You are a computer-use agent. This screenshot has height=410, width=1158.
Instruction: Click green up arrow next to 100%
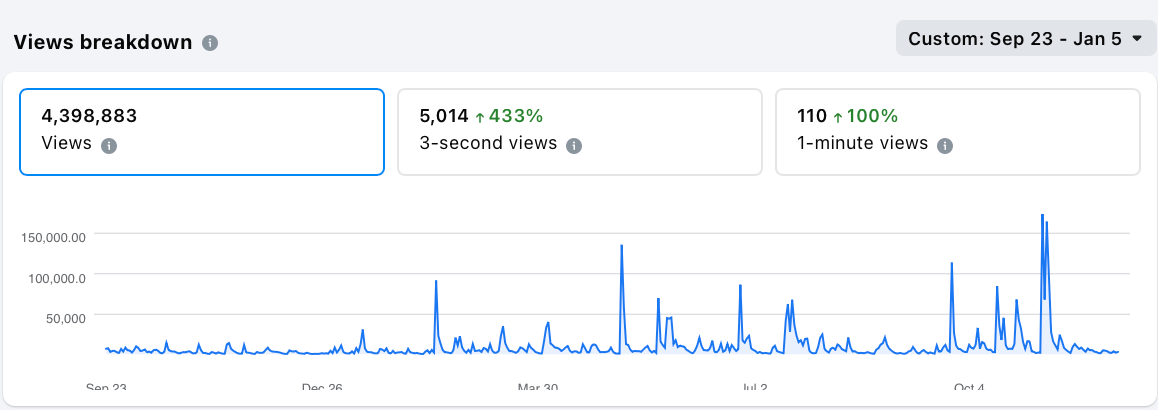click(x=838, y=117)
